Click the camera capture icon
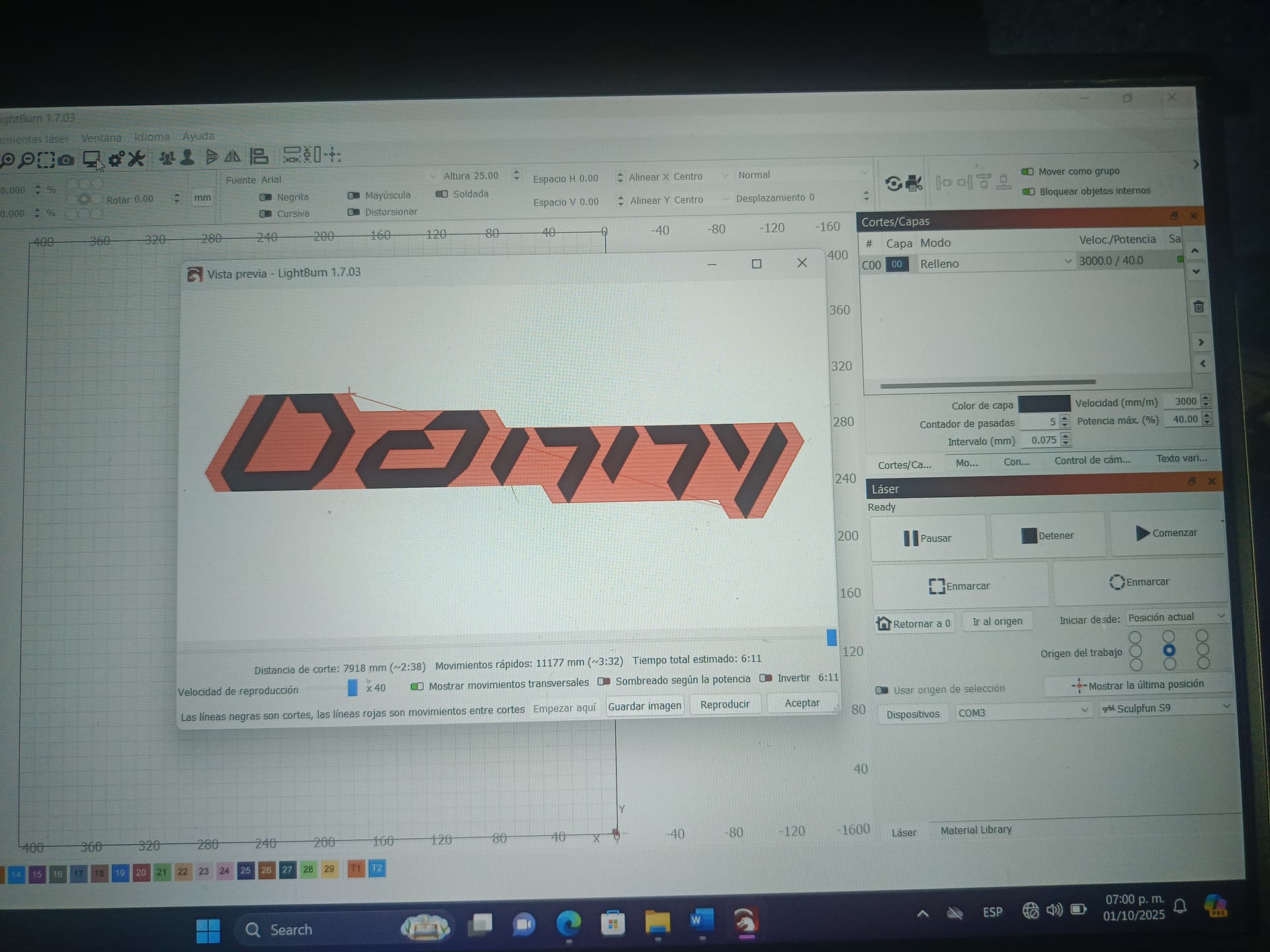Screen dimensions: 1270x952 click(x=65, y=159)
